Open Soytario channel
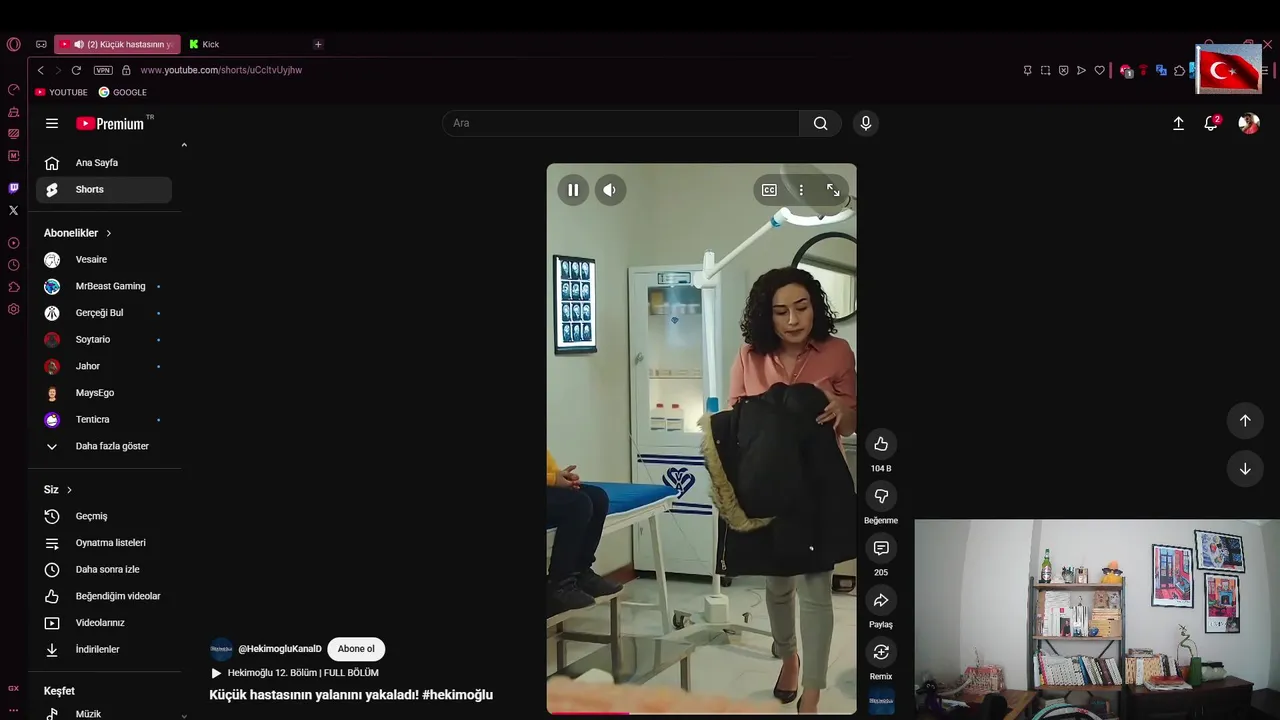1280x720 pixels. 104,339
